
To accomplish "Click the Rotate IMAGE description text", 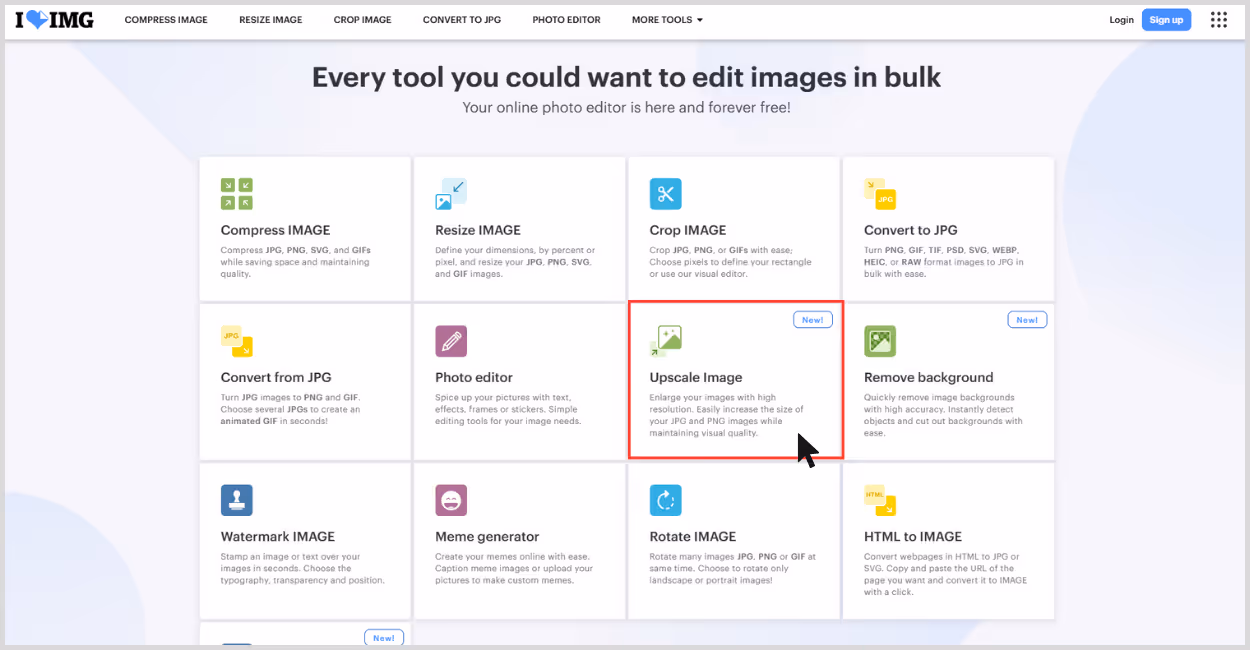I will coord(733,568).
